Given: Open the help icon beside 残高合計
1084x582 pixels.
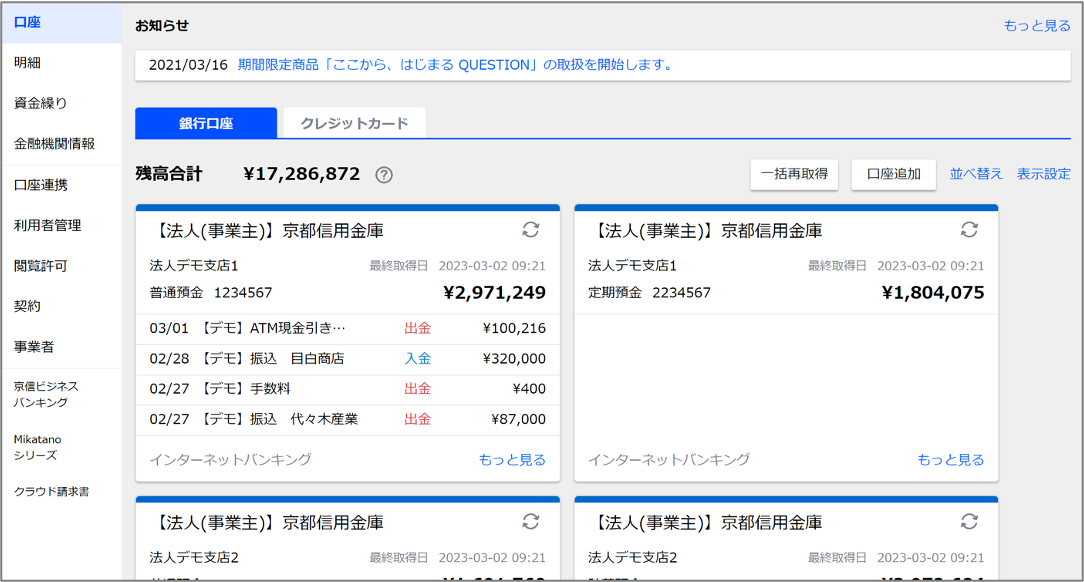Looking at the screenshot, I should coord(384,175).
